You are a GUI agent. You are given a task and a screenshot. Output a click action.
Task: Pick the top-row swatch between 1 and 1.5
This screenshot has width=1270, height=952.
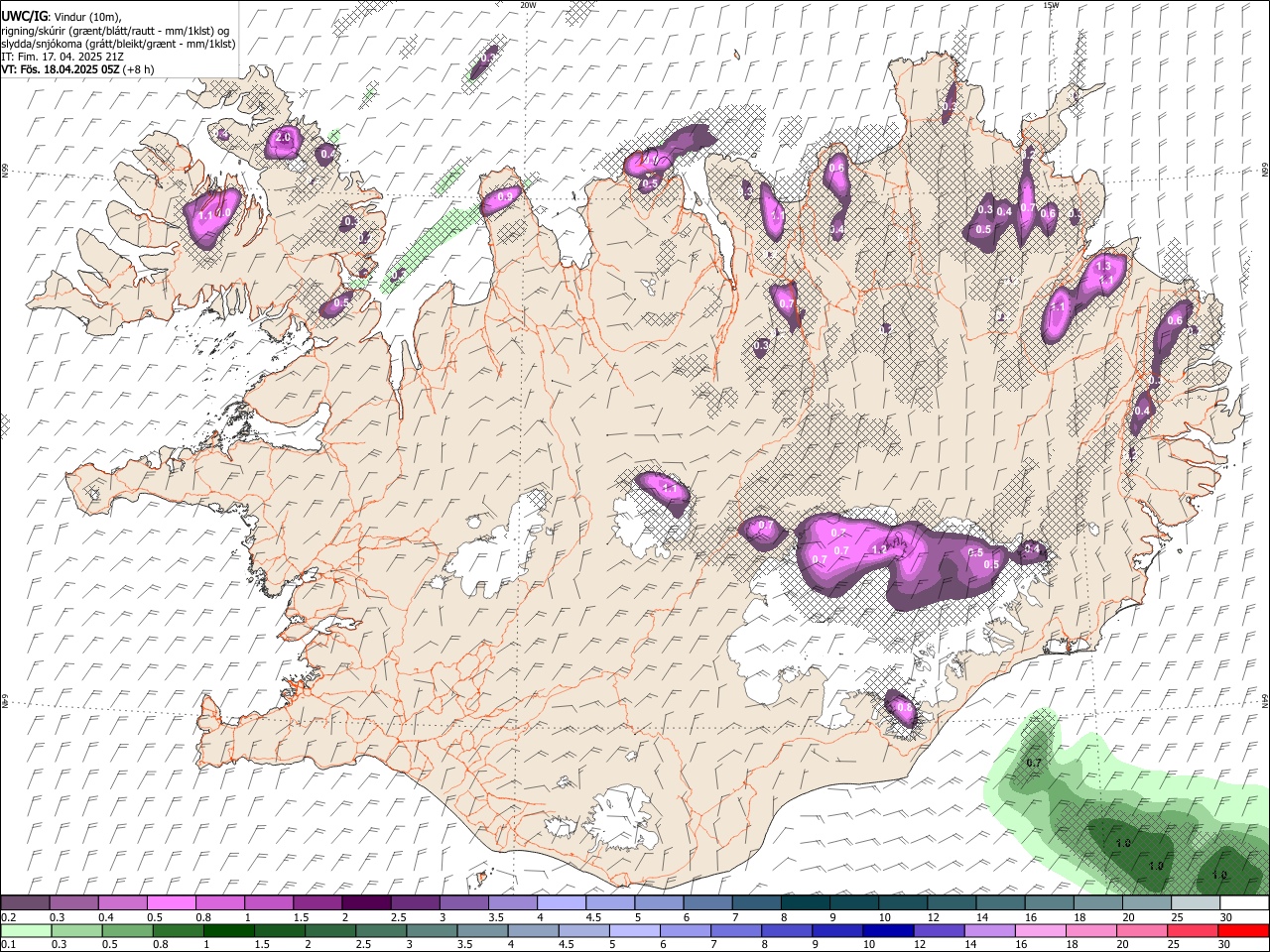pos(268,902)
